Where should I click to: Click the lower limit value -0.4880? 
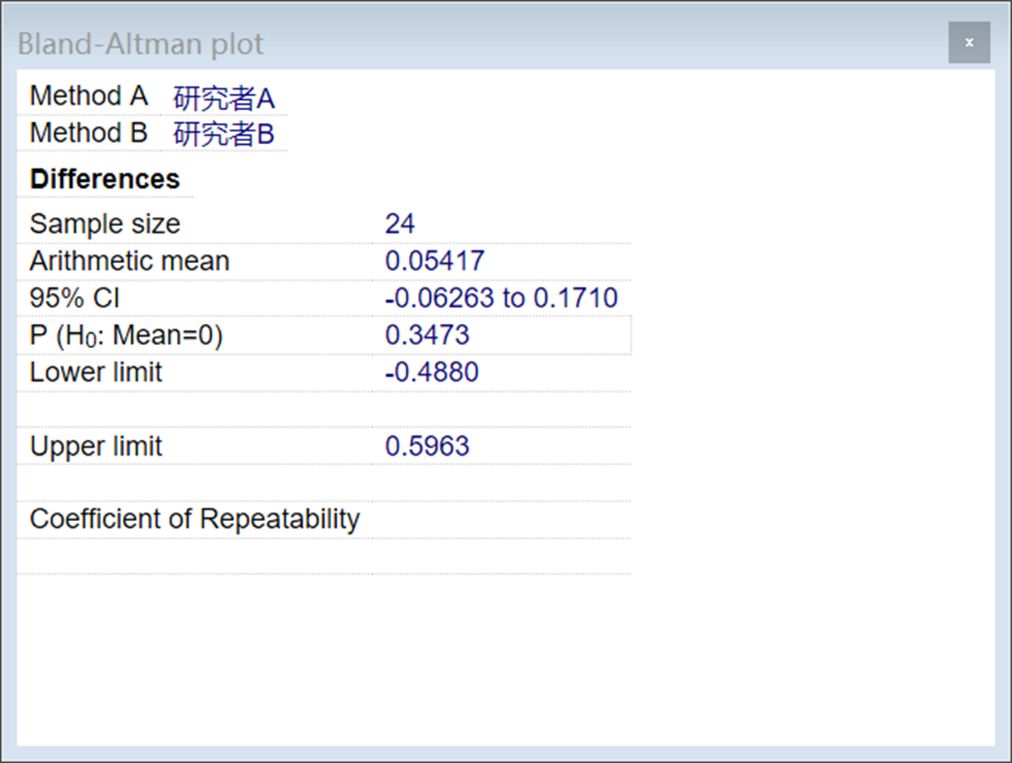coord(432,372)
